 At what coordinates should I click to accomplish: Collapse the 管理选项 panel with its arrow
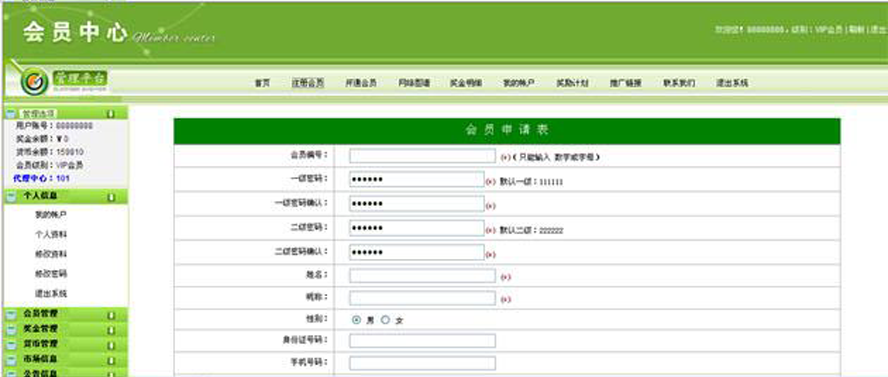pos(111,114)
